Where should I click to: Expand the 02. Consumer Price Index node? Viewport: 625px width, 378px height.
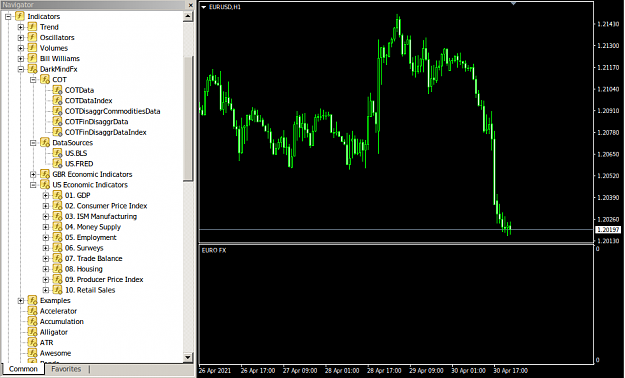click(46, 206)
